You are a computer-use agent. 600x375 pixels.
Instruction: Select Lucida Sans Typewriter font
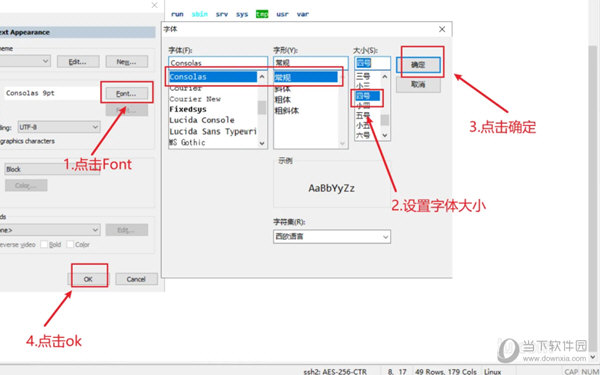tap(213, 131)
